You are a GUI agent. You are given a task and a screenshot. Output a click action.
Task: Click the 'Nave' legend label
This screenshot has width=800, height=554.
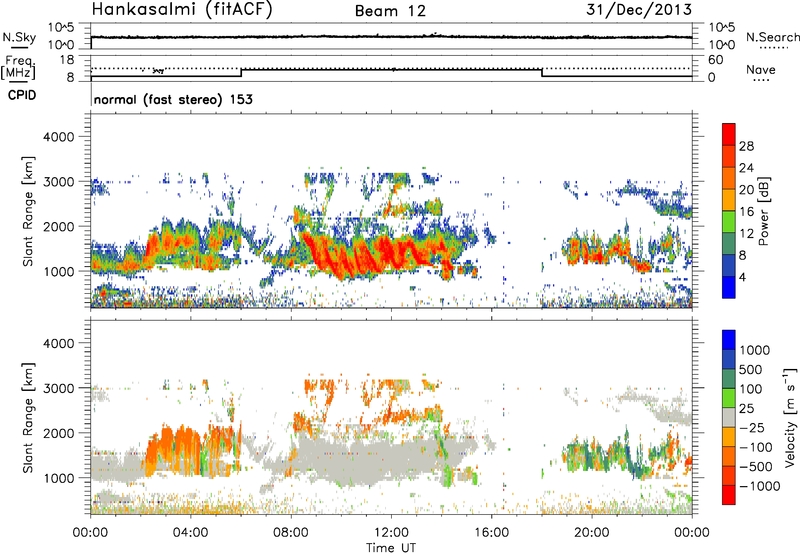[x=761, y=69]
